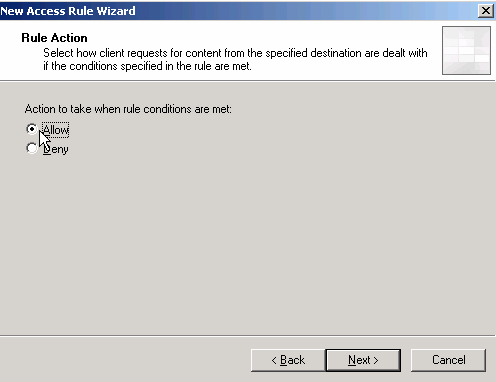Click the Deny option label text

[56, 149]
